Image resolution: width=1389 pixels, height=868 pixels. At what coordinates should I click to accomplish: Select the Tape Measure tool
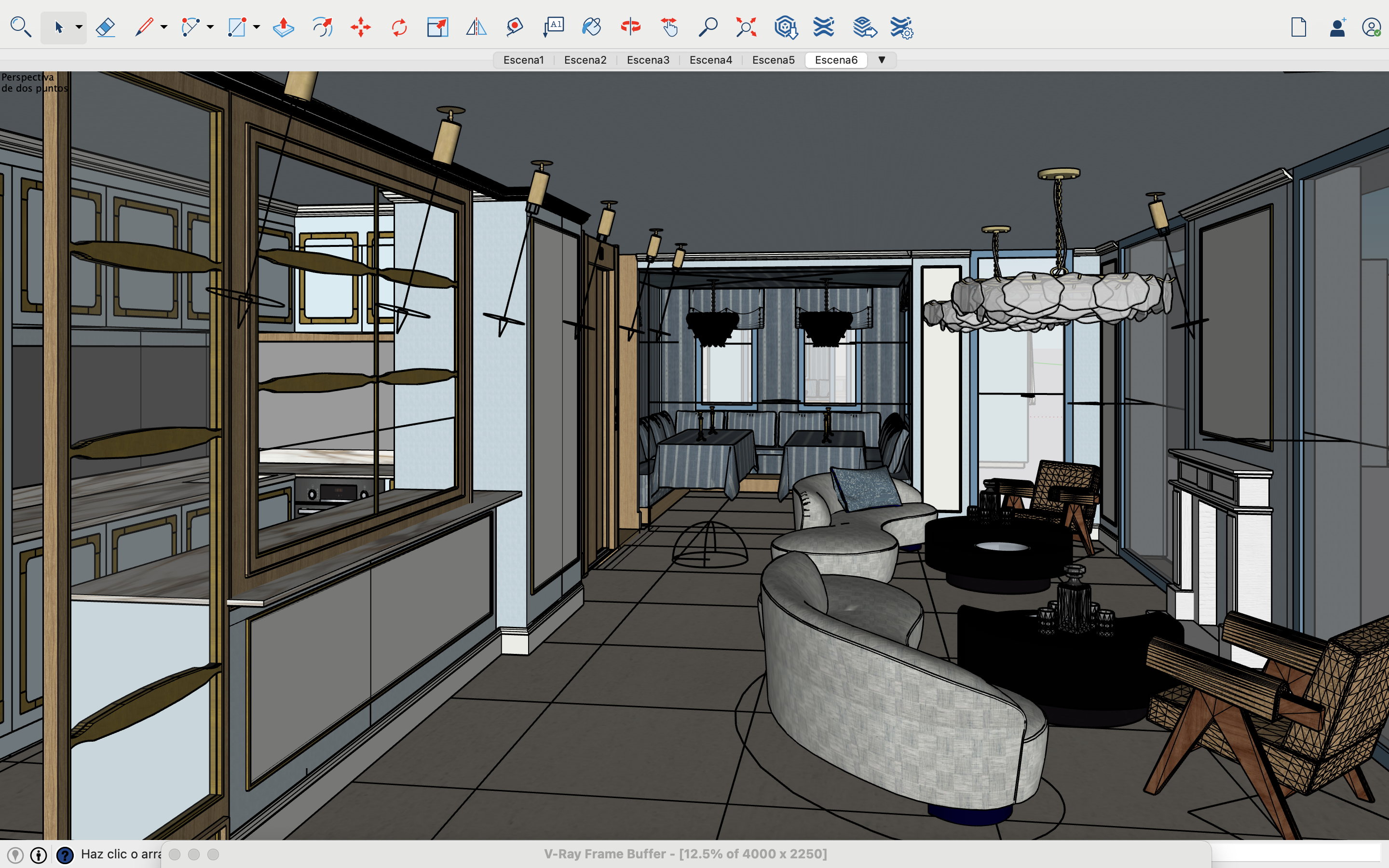click(x=515, y=27)
